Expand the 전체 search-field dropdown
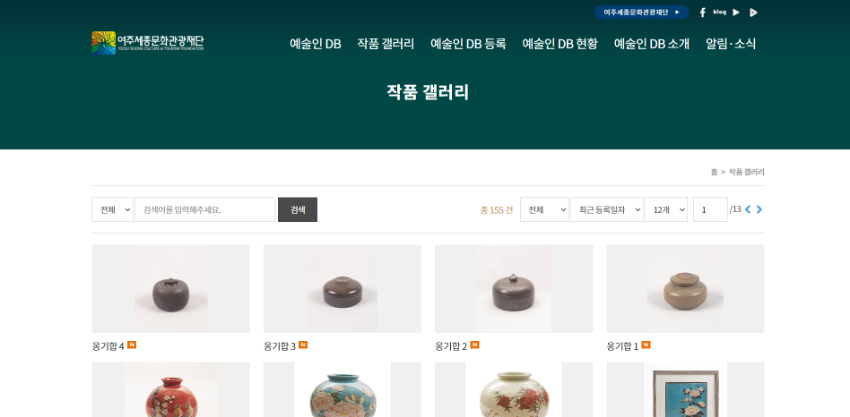This screenshot has width=850, height=417. pyautogui.click(x=112, y=209)
